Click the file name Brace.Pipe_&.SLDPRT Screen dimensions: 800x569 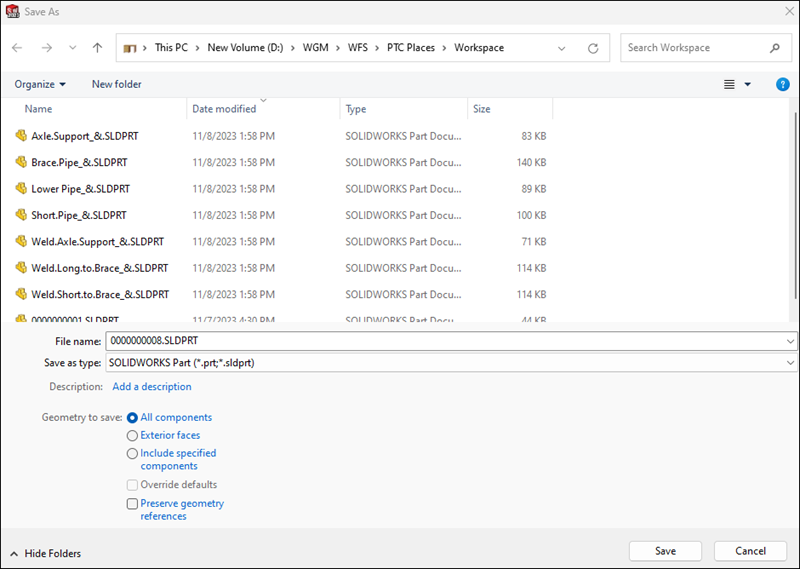pyautogui.click(x=79, y=163)
